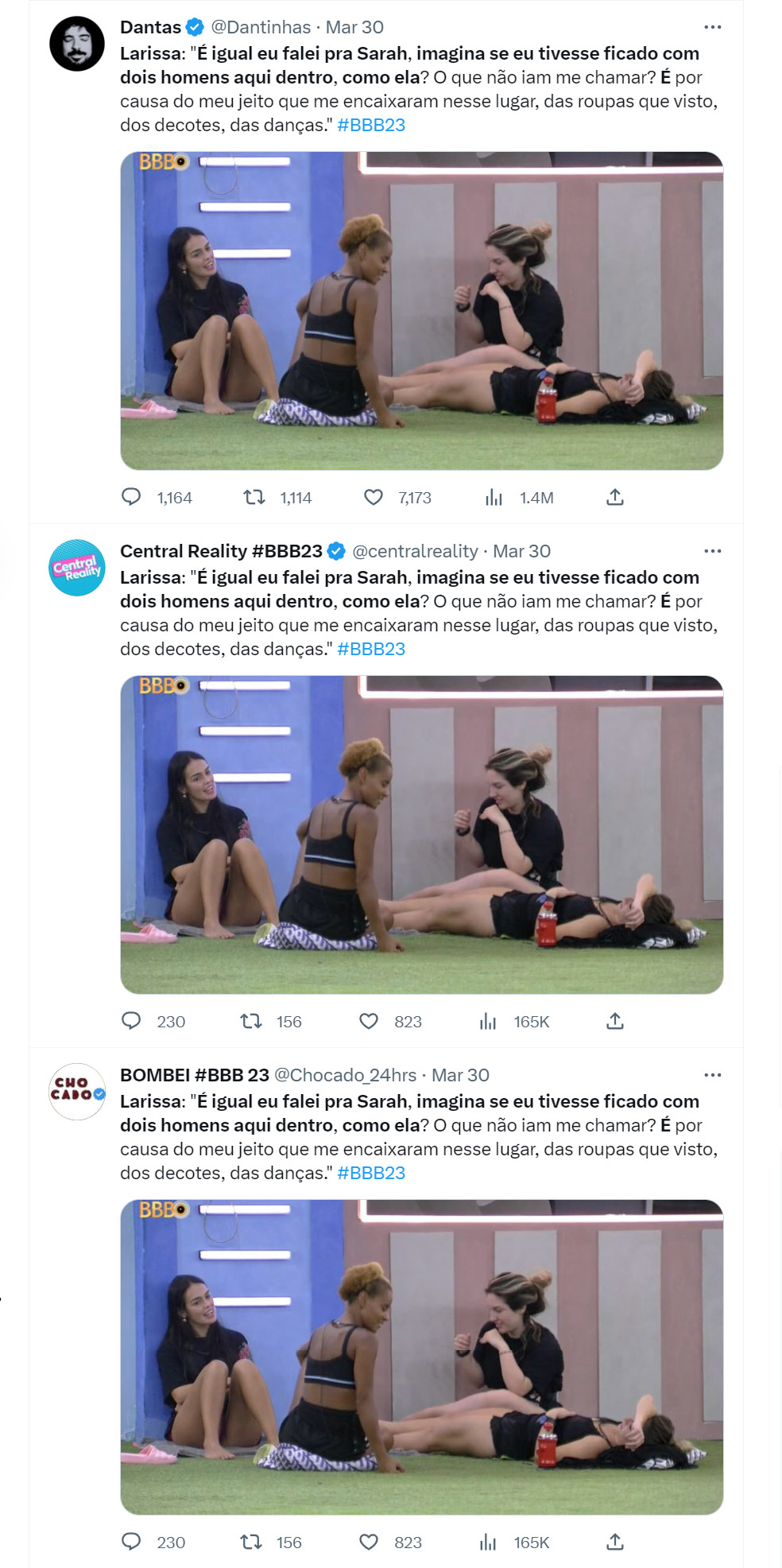Open more options on Dantas tweet
Screen dimensions: 782x1568
[x=713, y=27]
